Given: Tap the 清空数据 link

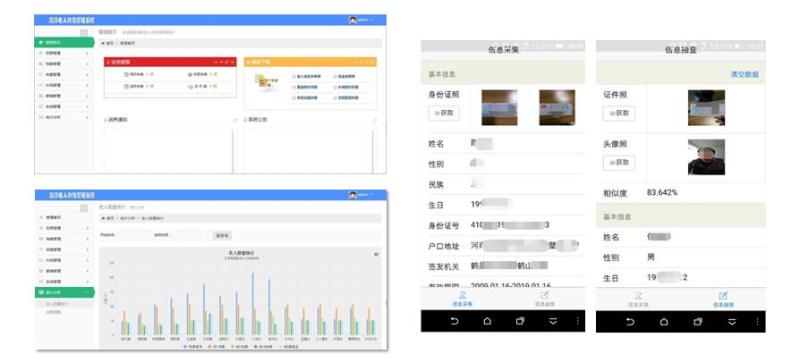Looking at the screenshot, I should (x=744, y=75).
